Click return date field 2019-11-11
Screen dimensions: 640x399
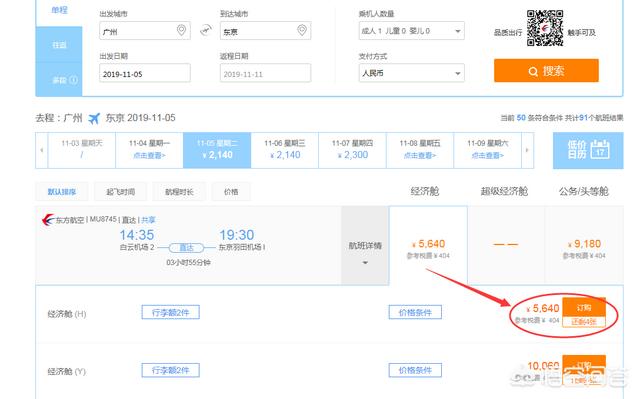[x=265, y=73]
